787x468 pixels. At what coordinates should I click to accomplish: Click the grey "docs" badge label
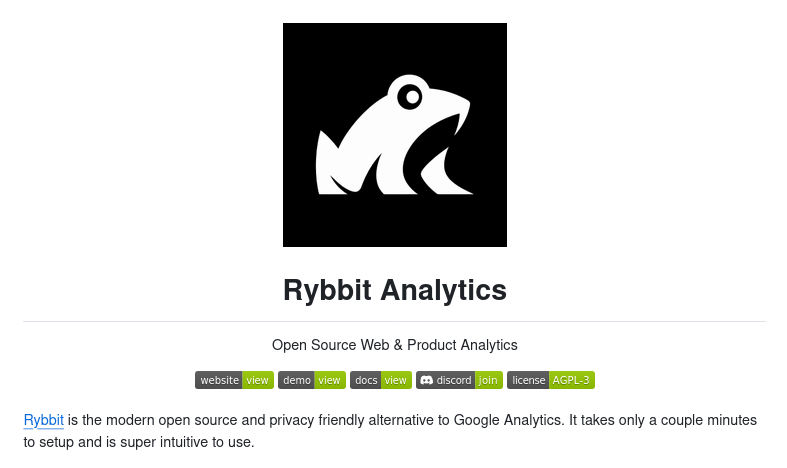tap(366, 380)
